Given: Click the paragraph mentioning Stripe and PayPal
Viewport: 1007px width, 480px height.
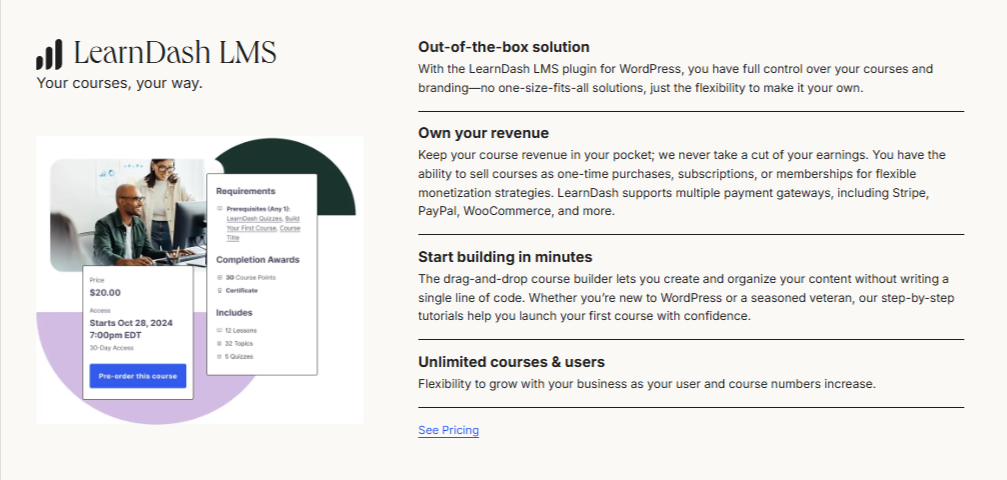Looking at the screenshot, I should pos(682,183).
